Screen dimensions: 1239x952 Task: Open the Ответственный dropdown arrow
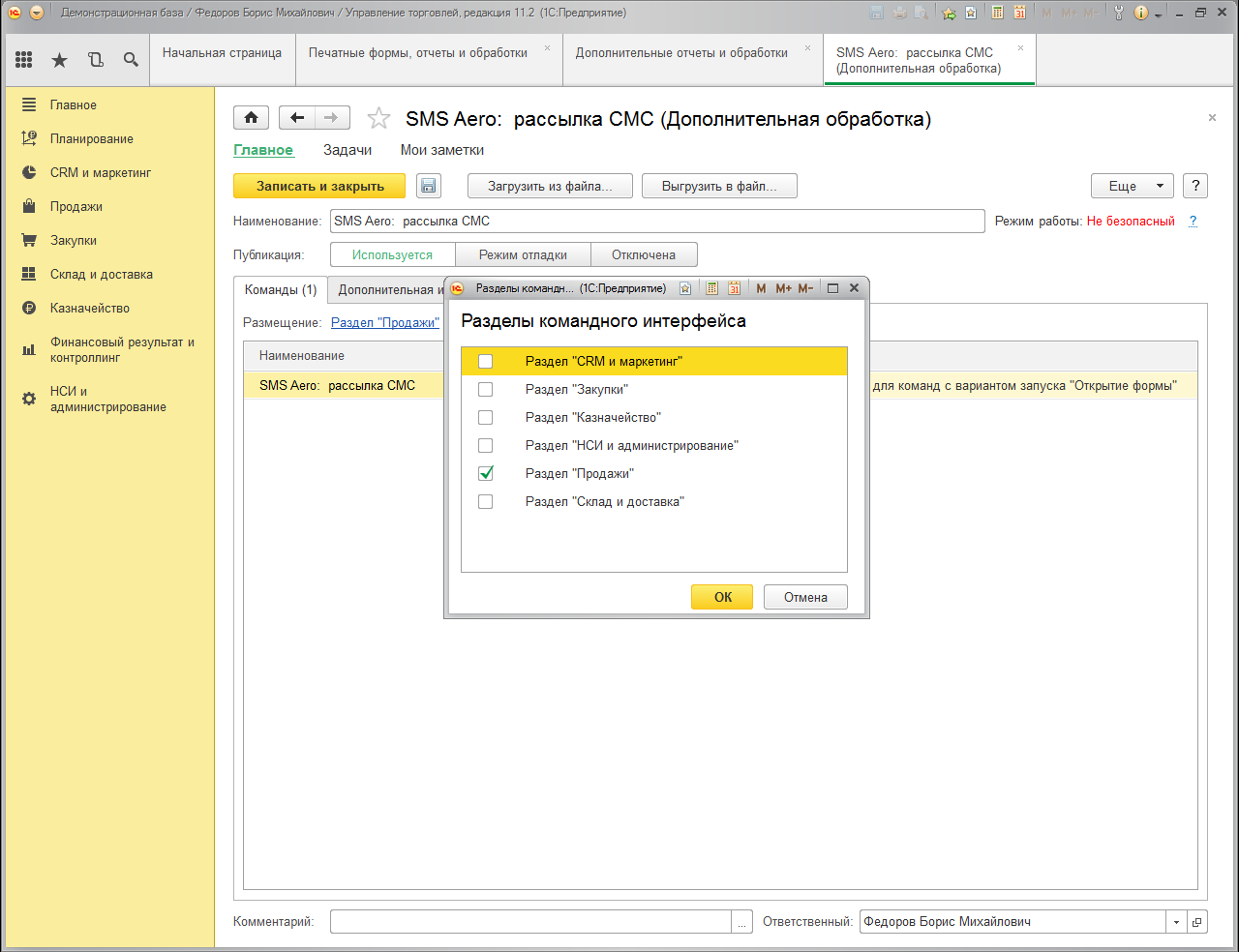pyautogui.click(x=1176, y=922)
